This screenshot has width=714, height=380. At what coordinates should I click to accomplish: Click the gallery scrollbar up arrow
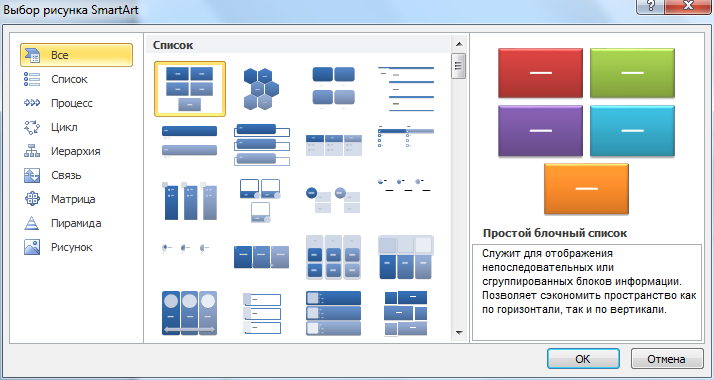click(459, 44)
